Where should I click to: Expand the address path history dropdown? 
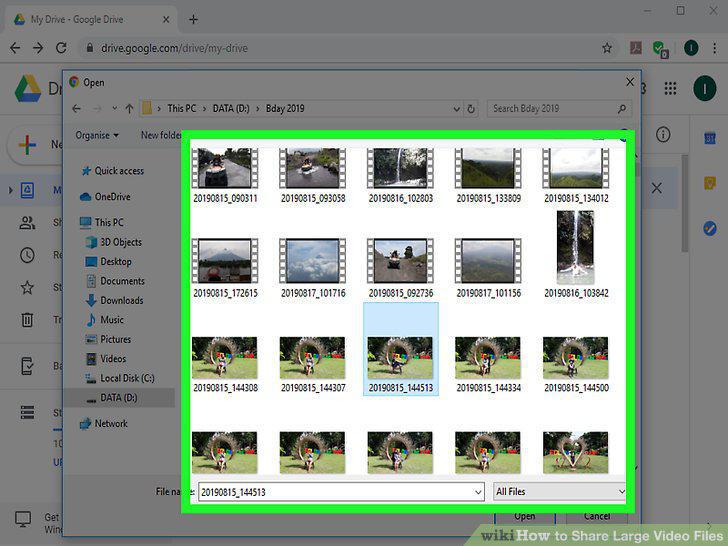coord(457,109)
